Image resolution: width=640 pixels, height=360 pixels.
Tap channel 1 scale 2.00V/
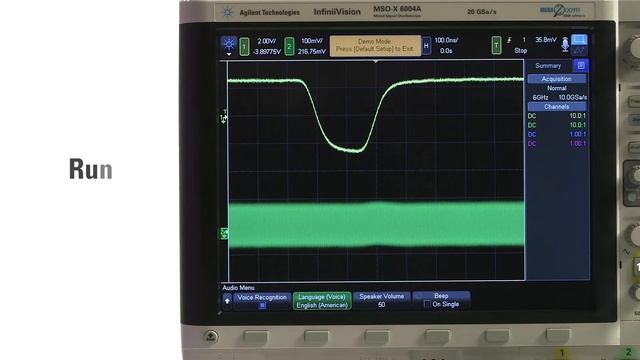pyautogui.click(x=267, y=41)
